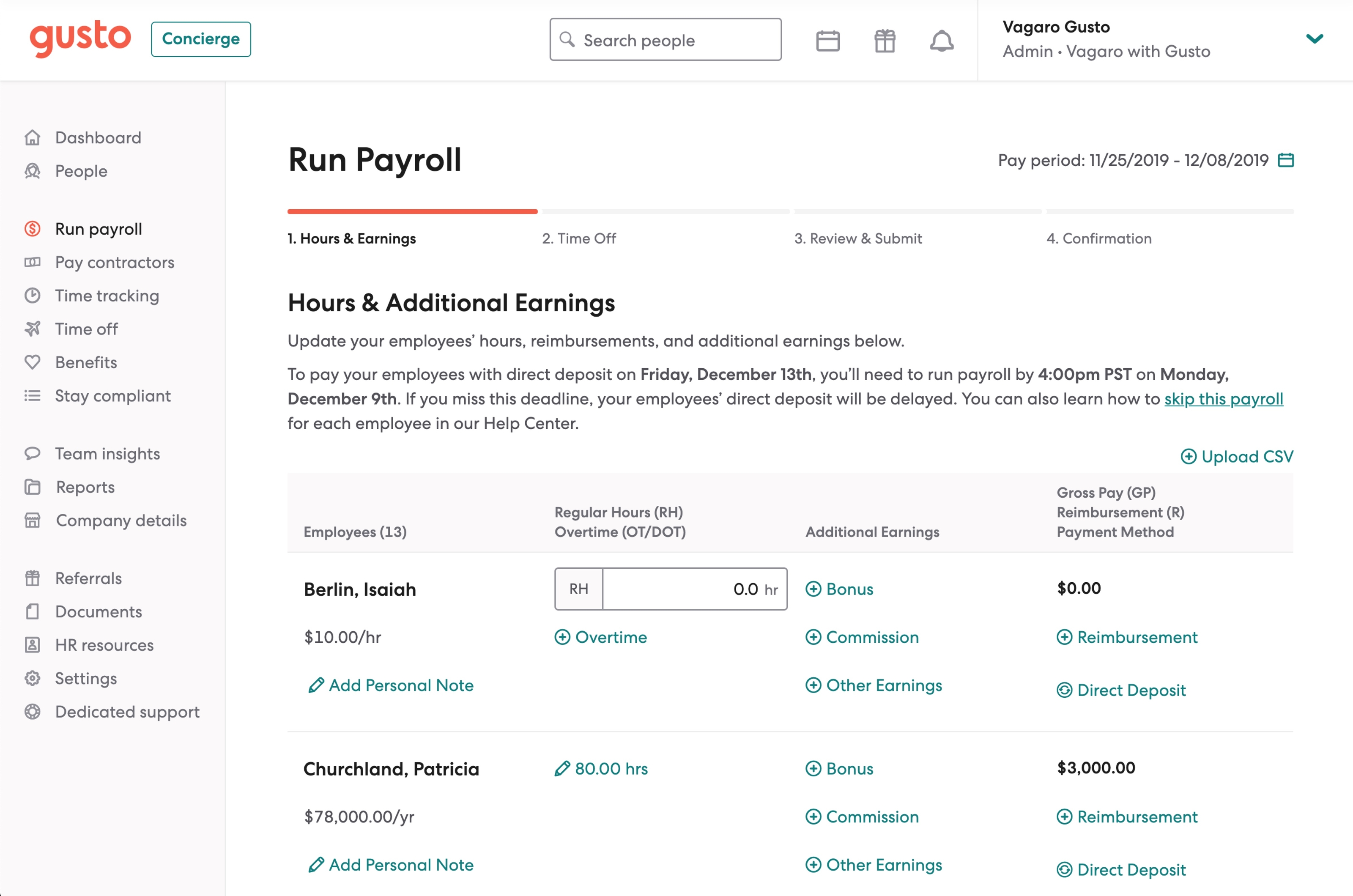Click the Gusto logo
Image resolution: width=1353 pixels, height=896 pixels.
tap(80, 38)
